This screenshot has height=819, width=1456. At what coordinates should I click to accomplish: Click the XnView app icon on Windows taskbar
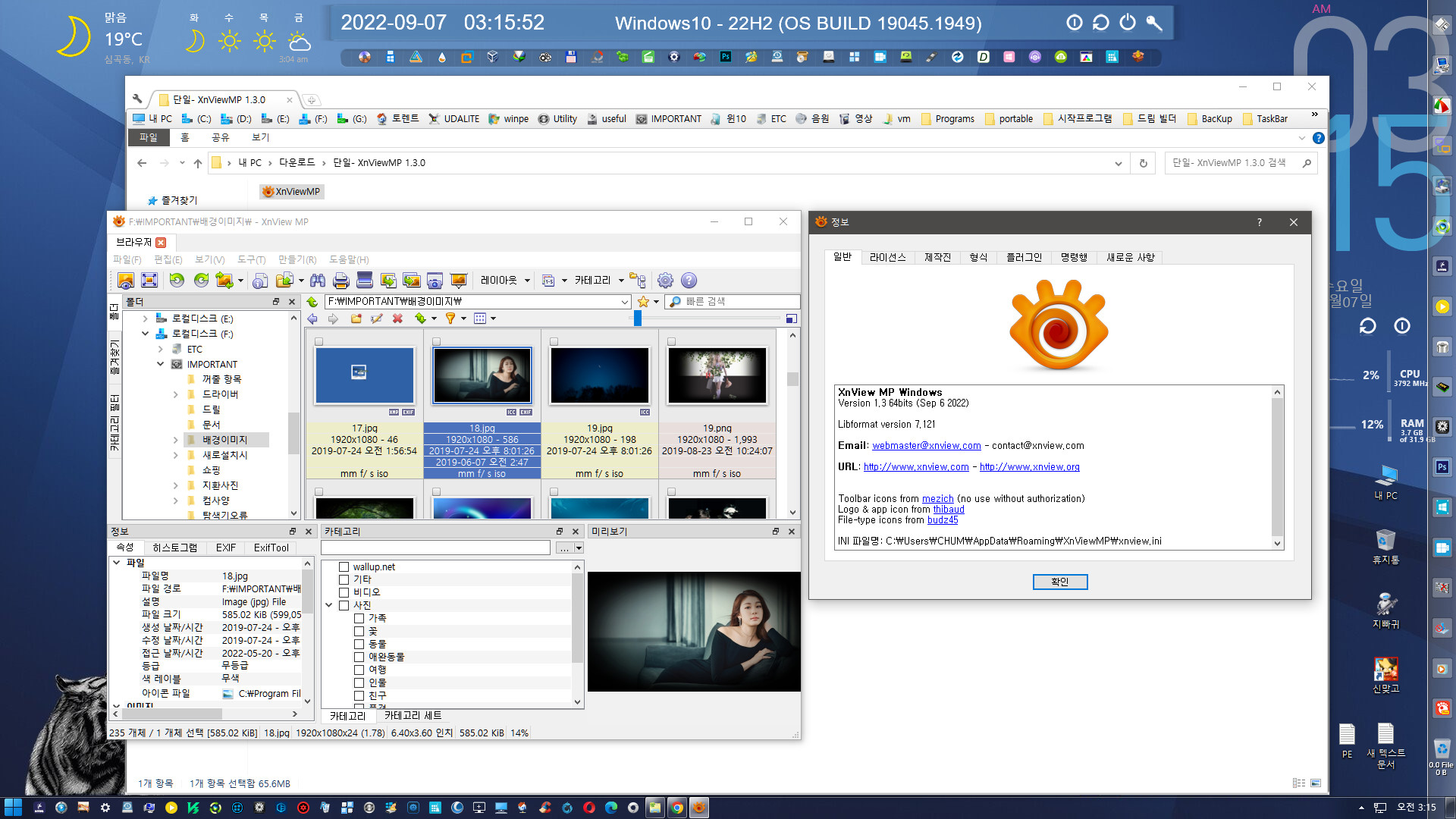[699, 808]
